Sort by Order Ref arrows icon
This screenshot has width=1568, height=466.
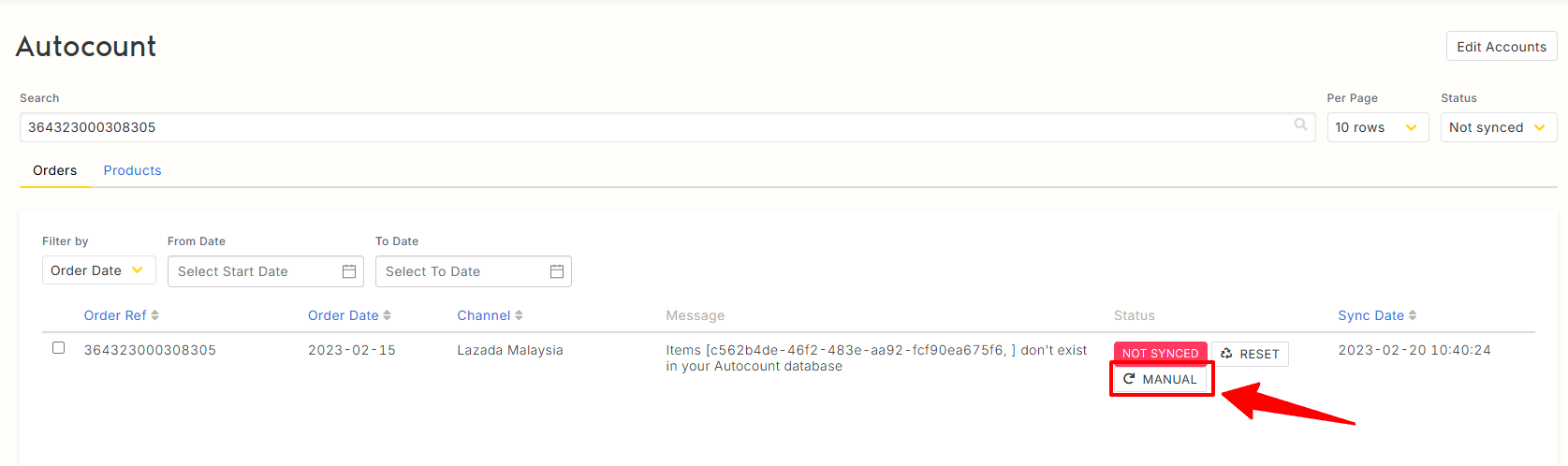pos(155,315)
